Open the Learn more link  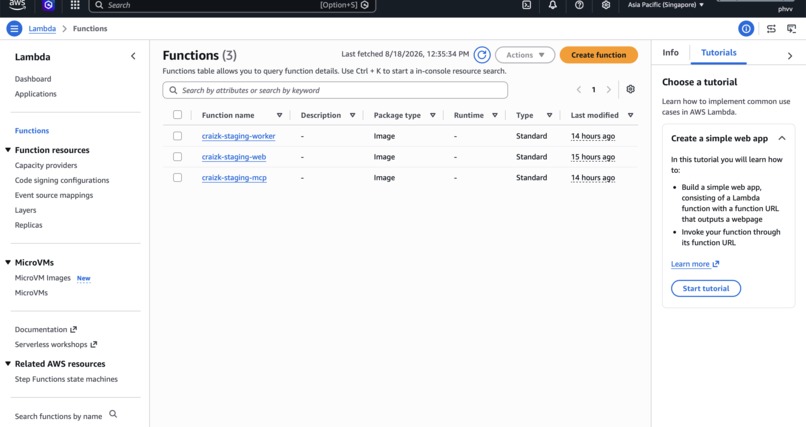pyautogui.click(x=695, y=264)
